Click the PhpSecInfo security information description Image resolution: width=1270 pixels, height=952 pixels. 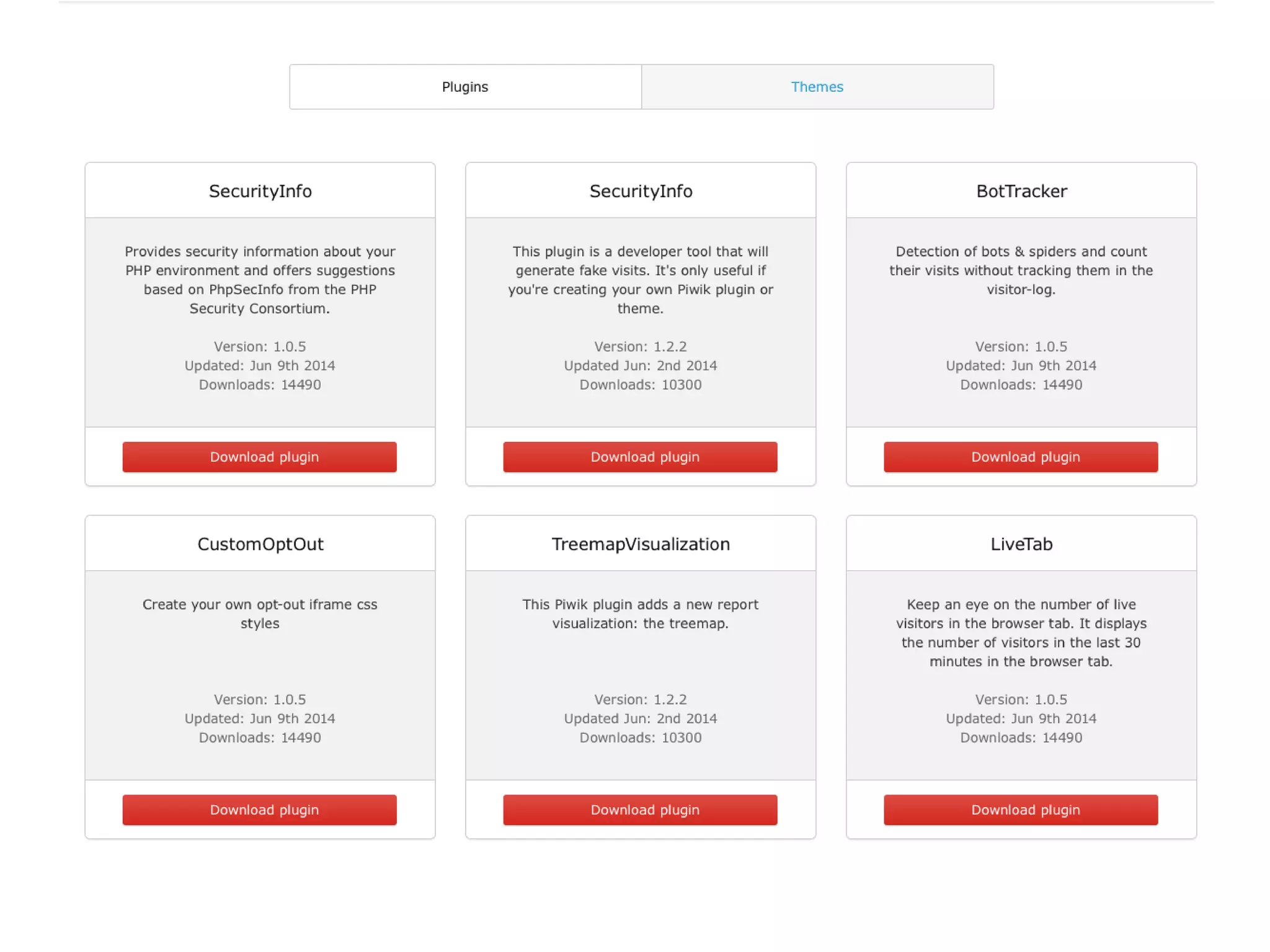tap(260, 280)
